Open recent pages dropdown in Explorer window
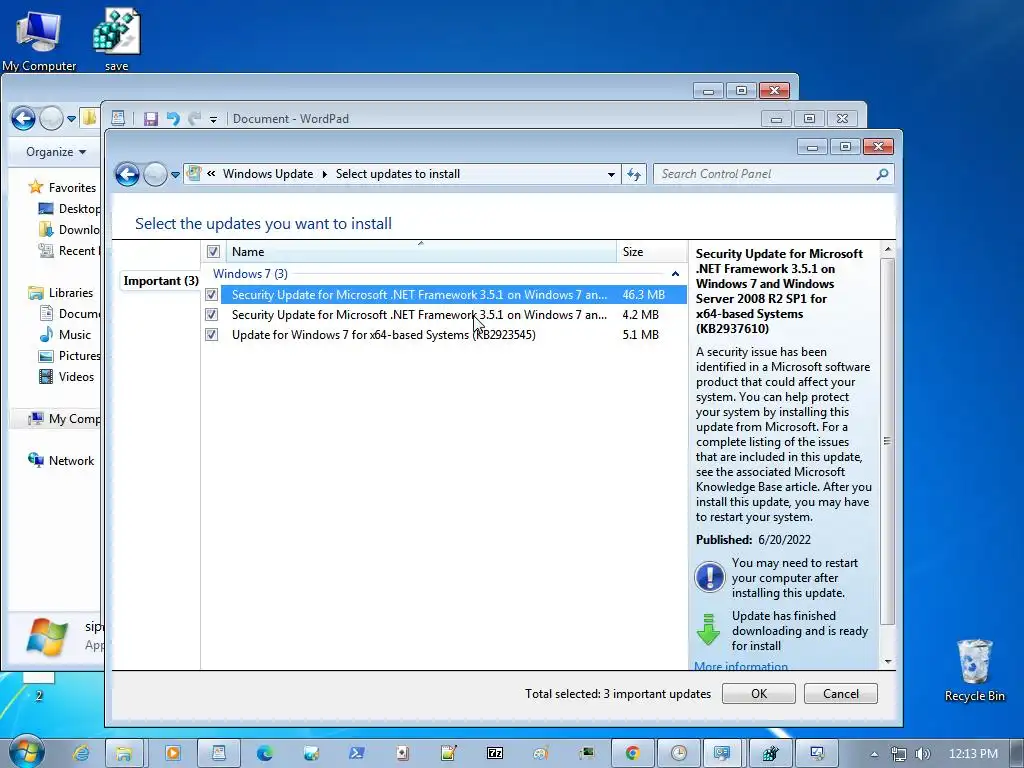This screenshot has width=1024, height=768. click(71, 119)
